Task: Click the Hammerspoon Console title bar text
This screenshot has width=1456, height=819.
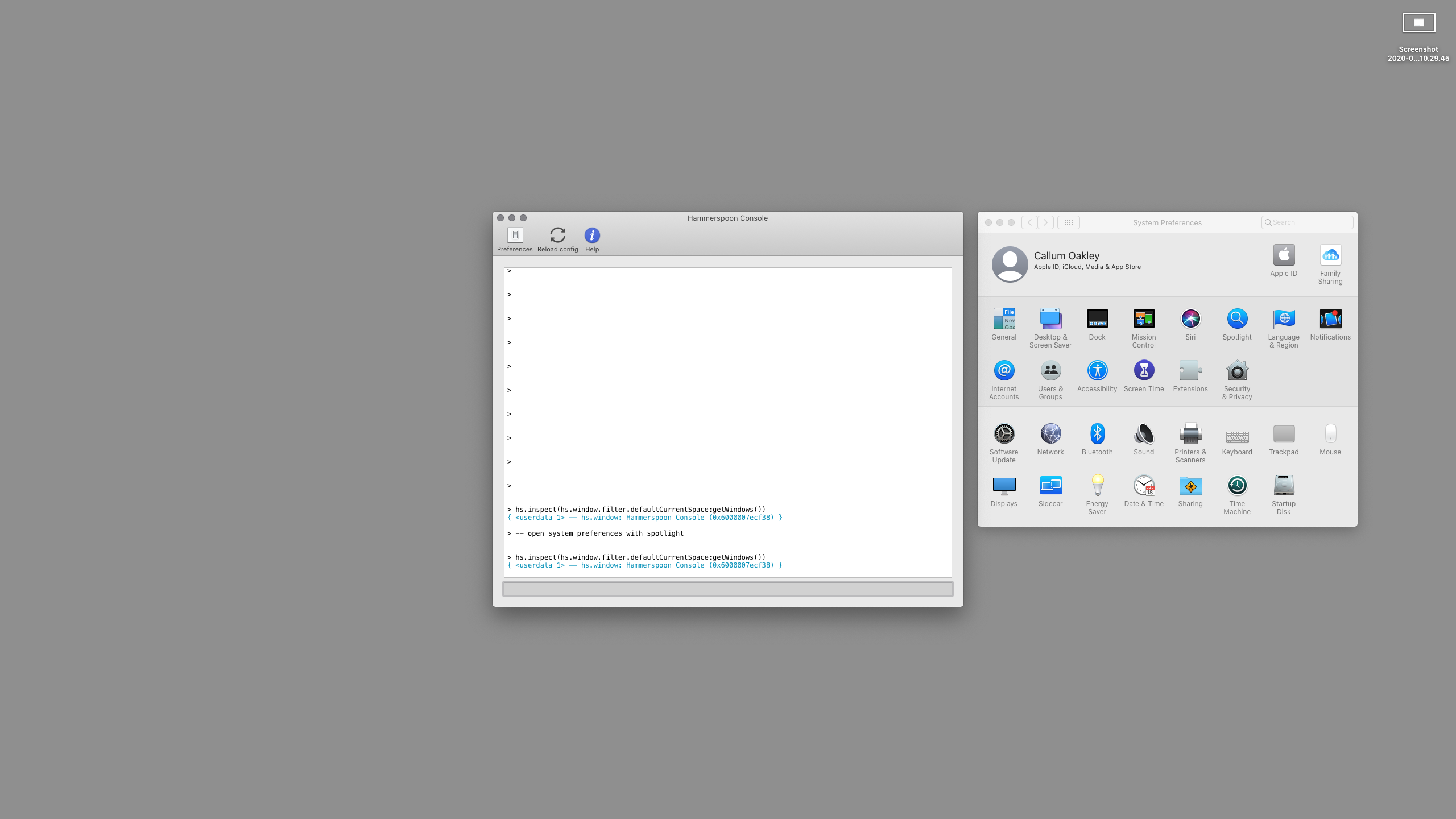Action: coord(727,218)
